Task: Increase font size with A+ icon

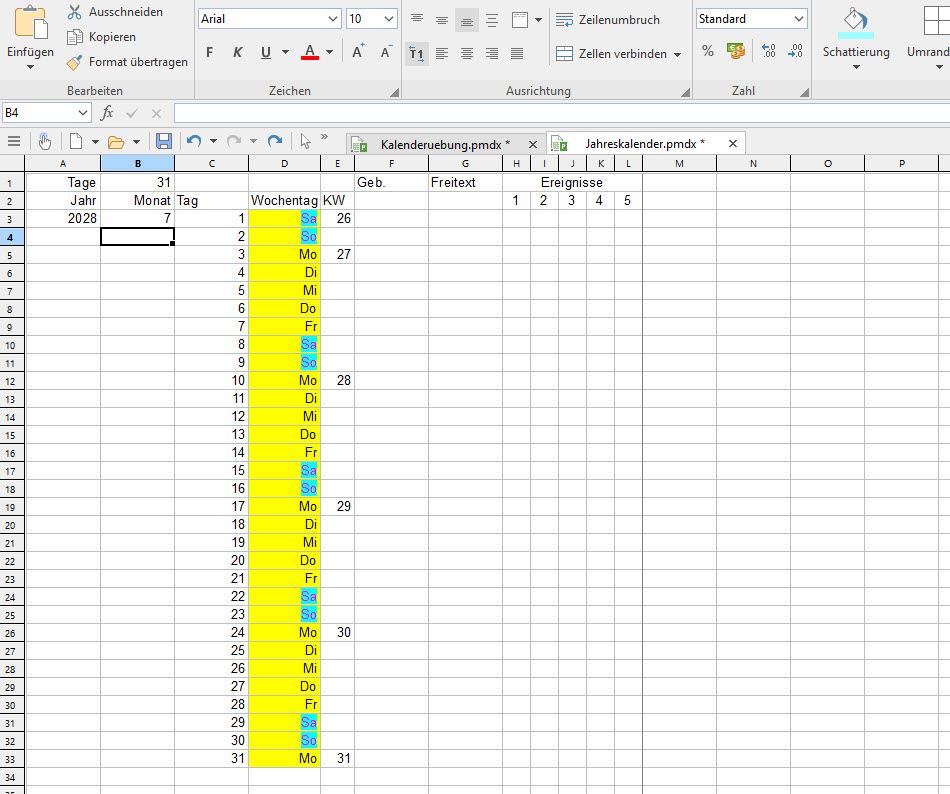Action: point(358,52)
